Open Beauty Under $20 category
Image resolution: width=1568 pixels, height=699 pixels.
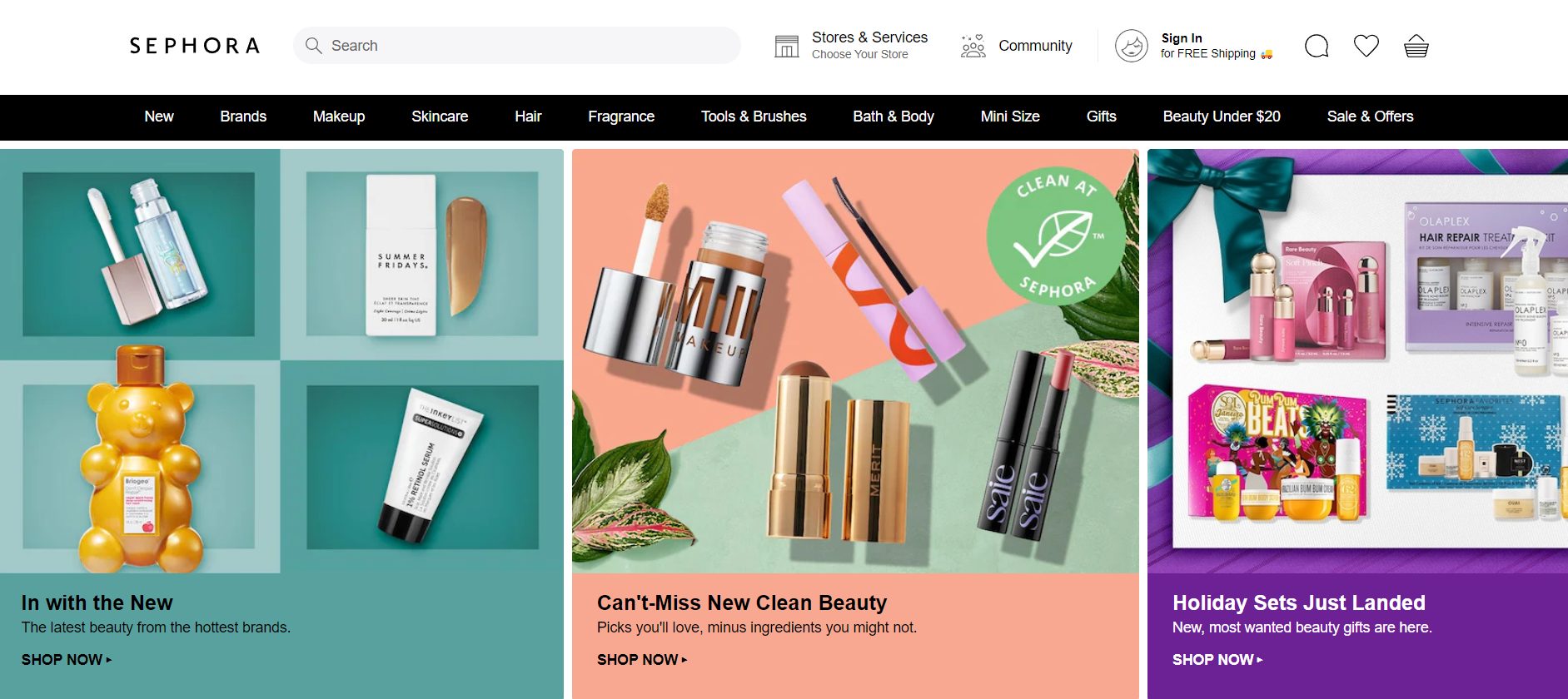click(x=1222, y=116)
